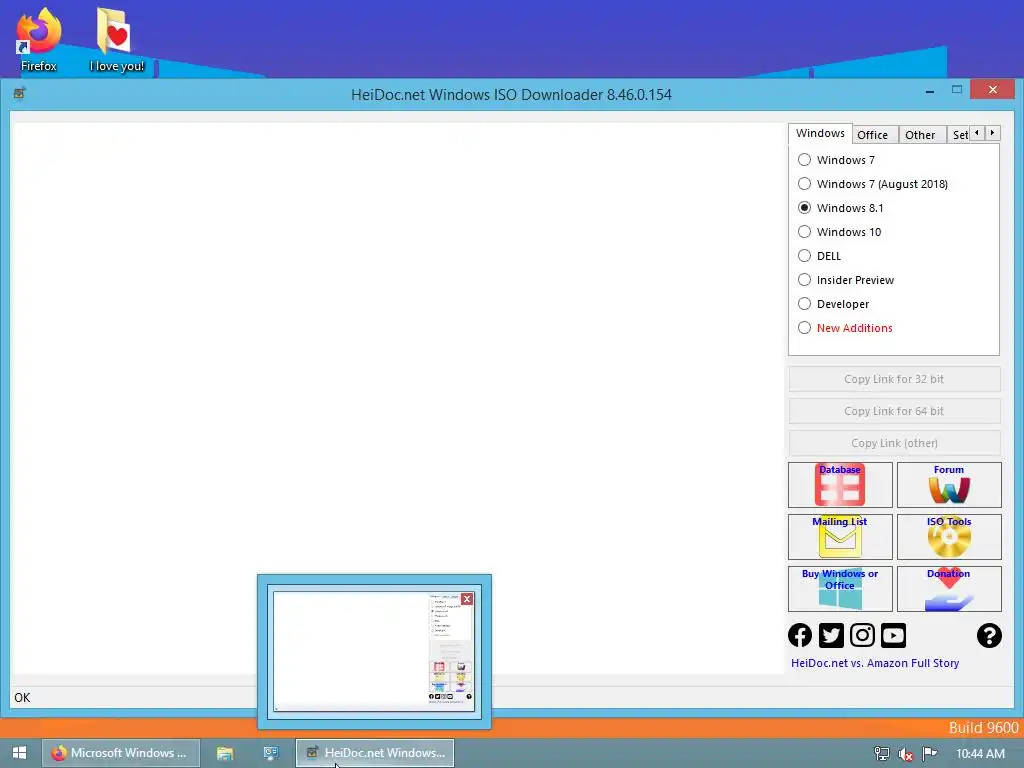This screenshot has width=1024, height=768.
Task: Open the ISO Tools button
Action: (949, 537)
